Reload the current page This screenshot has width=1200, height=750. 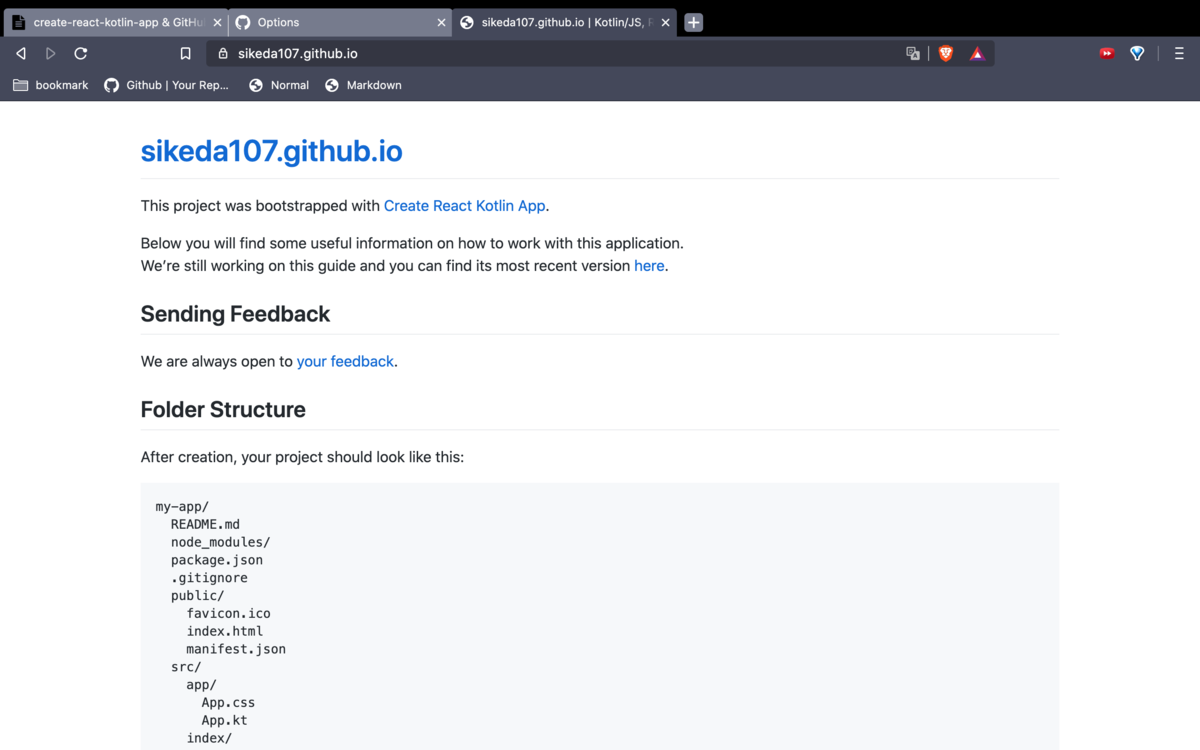click(x=81, y=53)
